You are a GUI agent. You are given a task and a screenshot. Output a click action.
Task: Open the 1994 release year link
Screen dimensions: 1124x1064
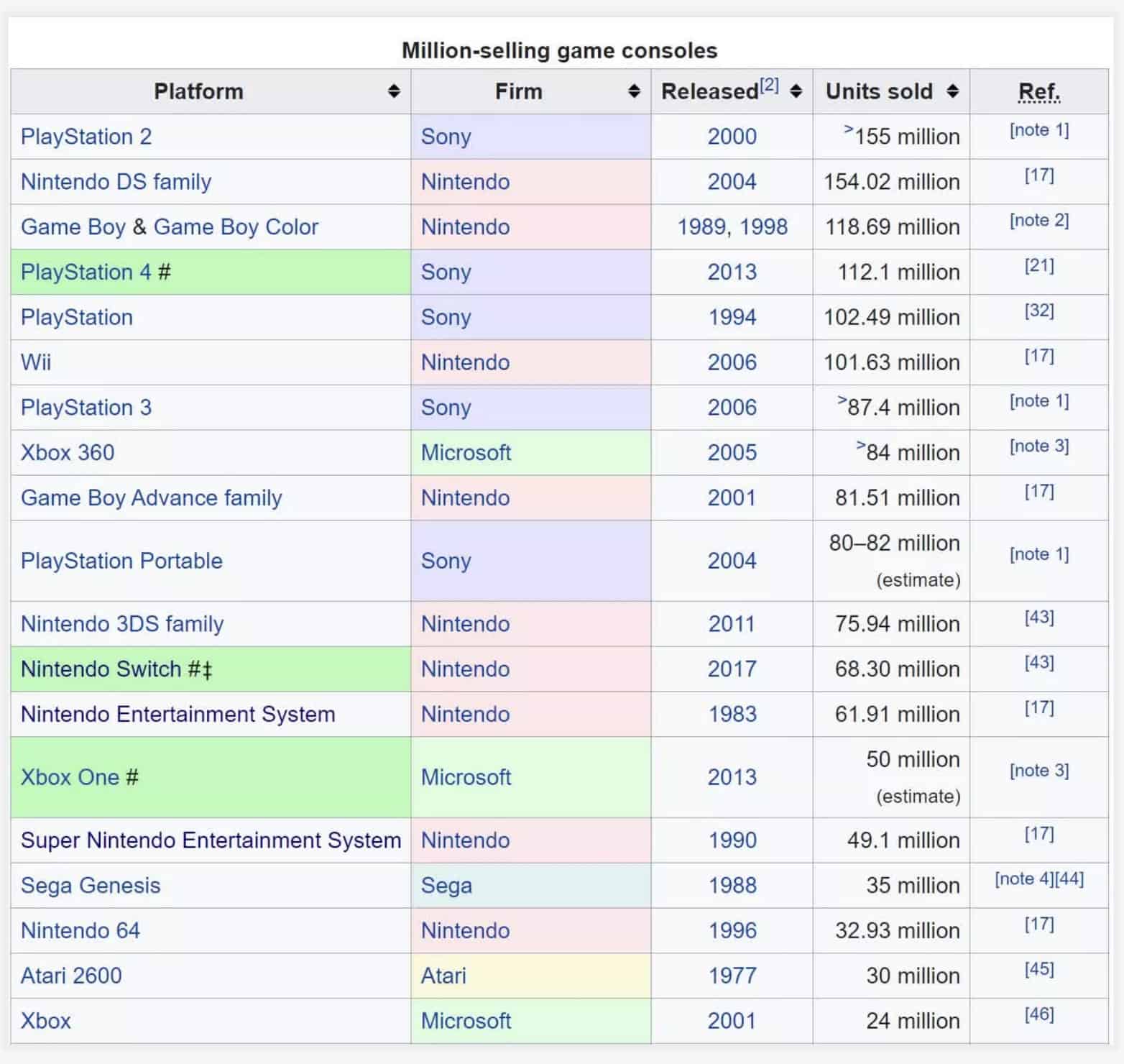click(x=732, y=318)
